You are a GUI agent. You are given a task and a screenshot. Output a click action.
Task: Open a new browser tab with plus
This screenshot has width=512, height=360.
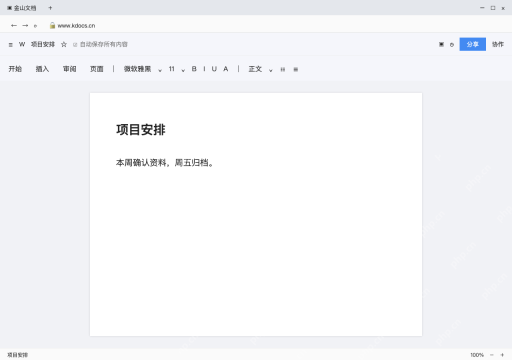50,8
